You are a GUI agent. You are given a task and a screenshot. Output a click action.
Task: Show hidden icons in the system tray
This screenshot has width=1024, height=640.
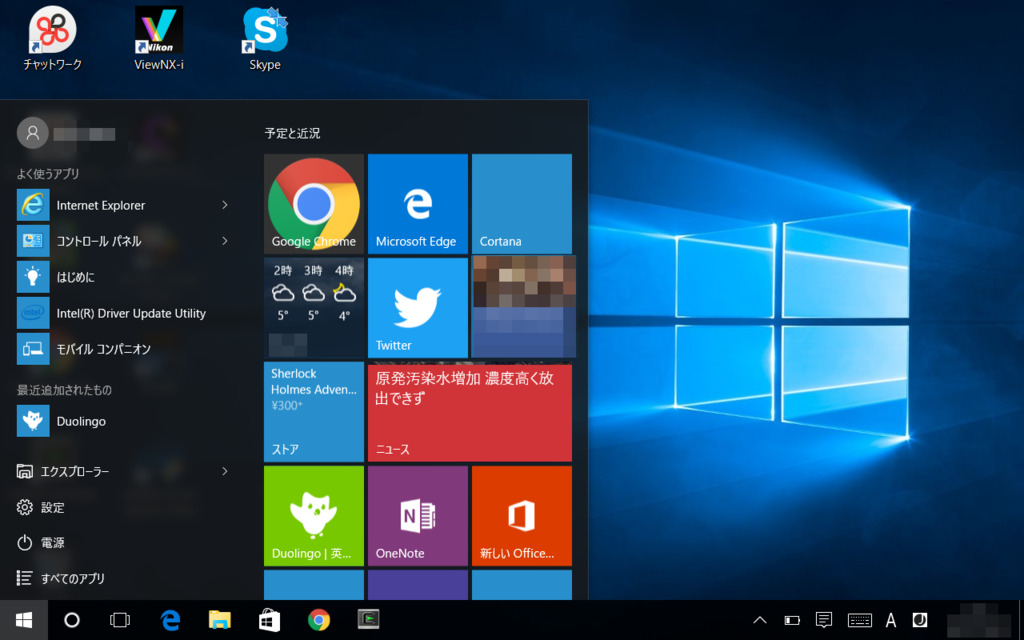point(760,620)
